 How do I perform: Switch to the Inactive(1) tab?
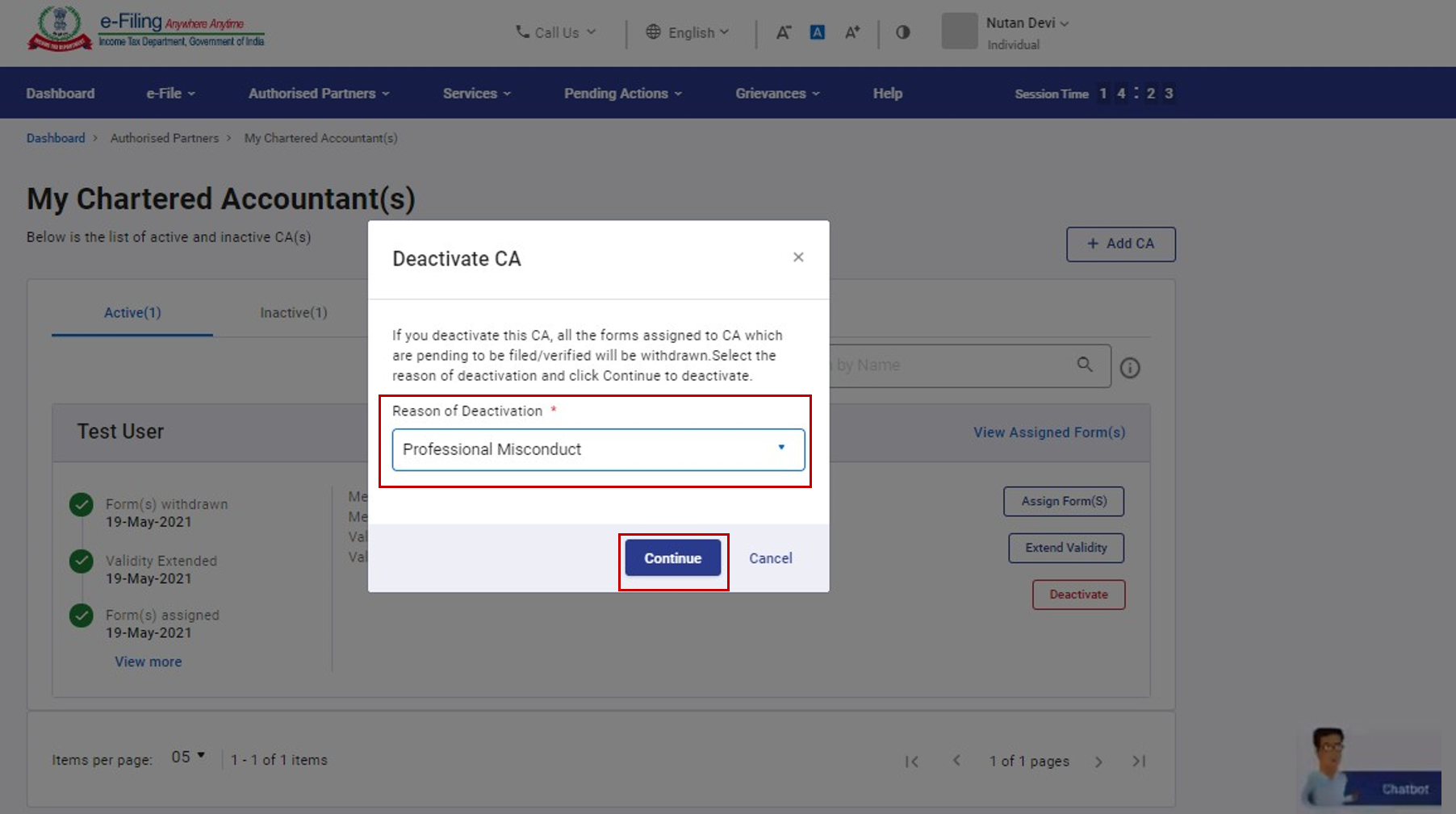tap(294, 312)
